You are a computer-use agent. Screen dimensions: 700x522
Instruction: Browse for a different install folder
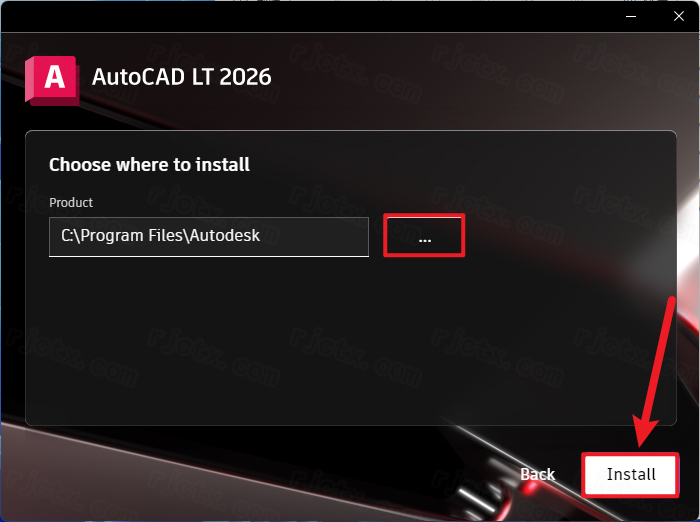pyautogui.click(x=424, y=235)
